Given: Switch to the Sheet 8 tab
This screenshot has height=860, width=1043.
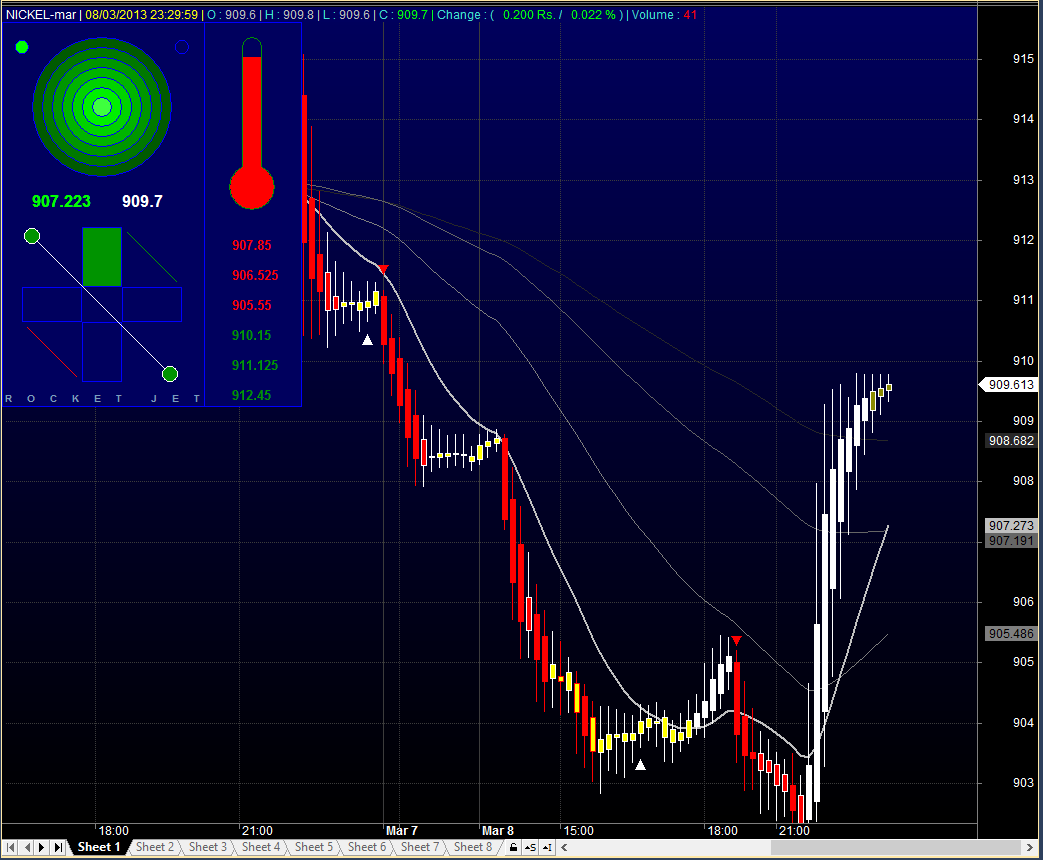Looking at the screenshot, I should (x=473, y=847).
